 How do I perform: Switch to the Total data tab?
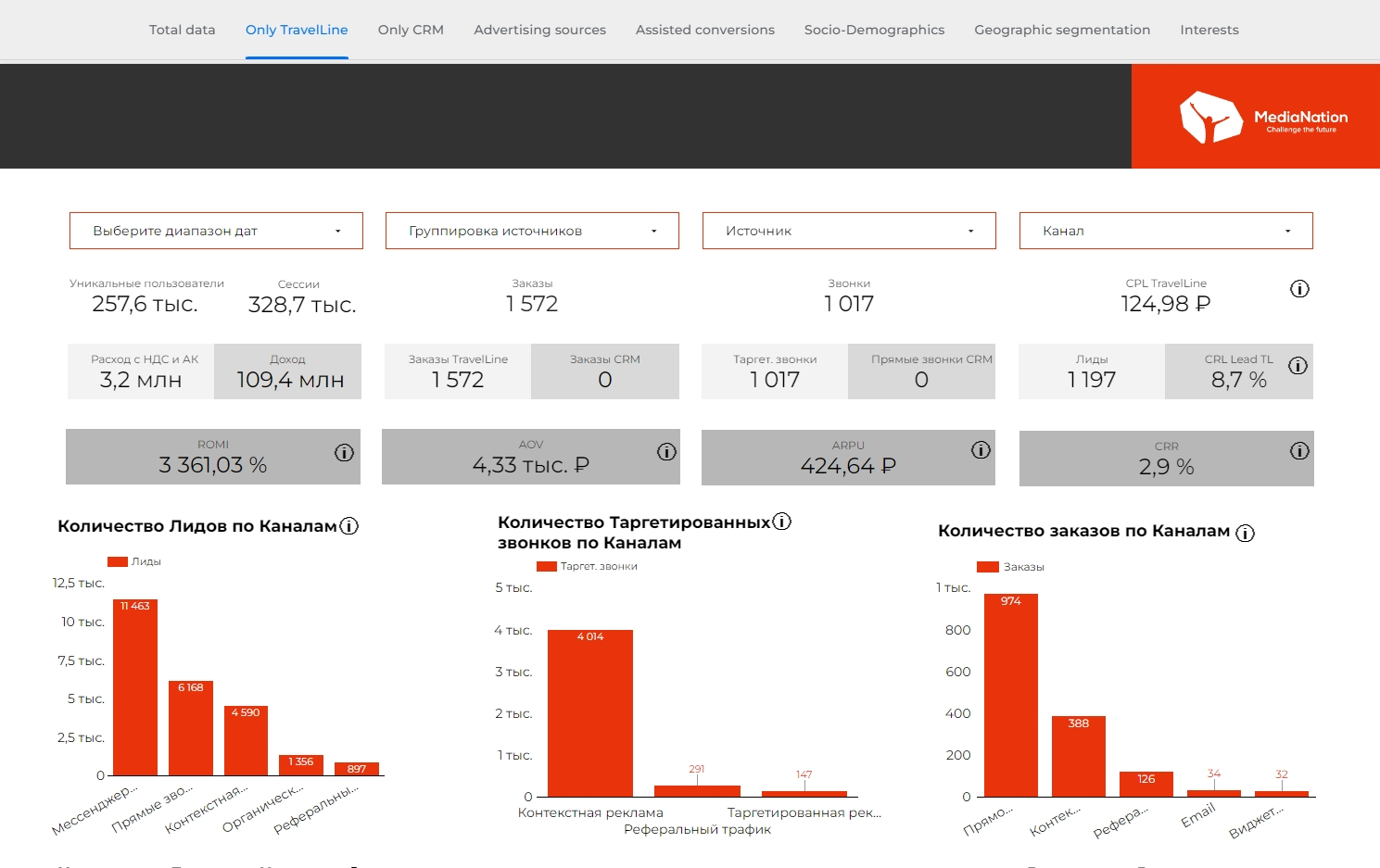point(182,30)
